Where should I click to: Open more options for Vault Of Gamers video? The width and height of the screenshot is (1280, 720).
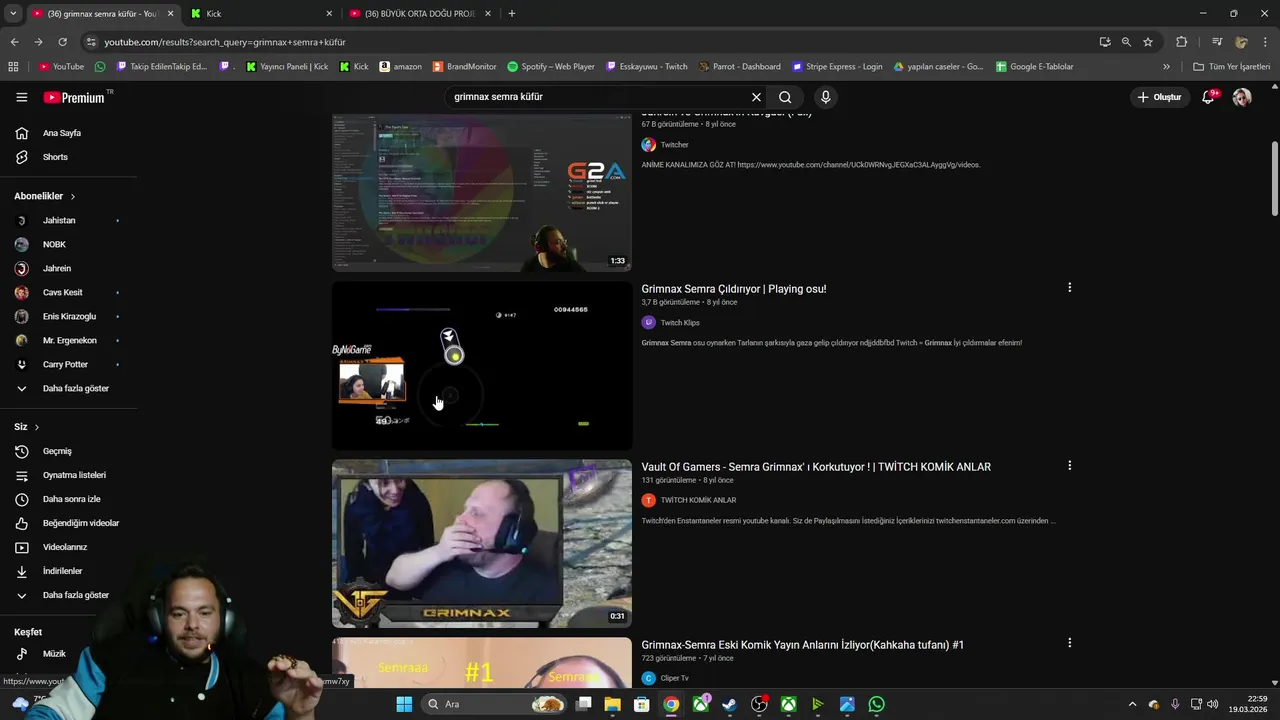1069,466
